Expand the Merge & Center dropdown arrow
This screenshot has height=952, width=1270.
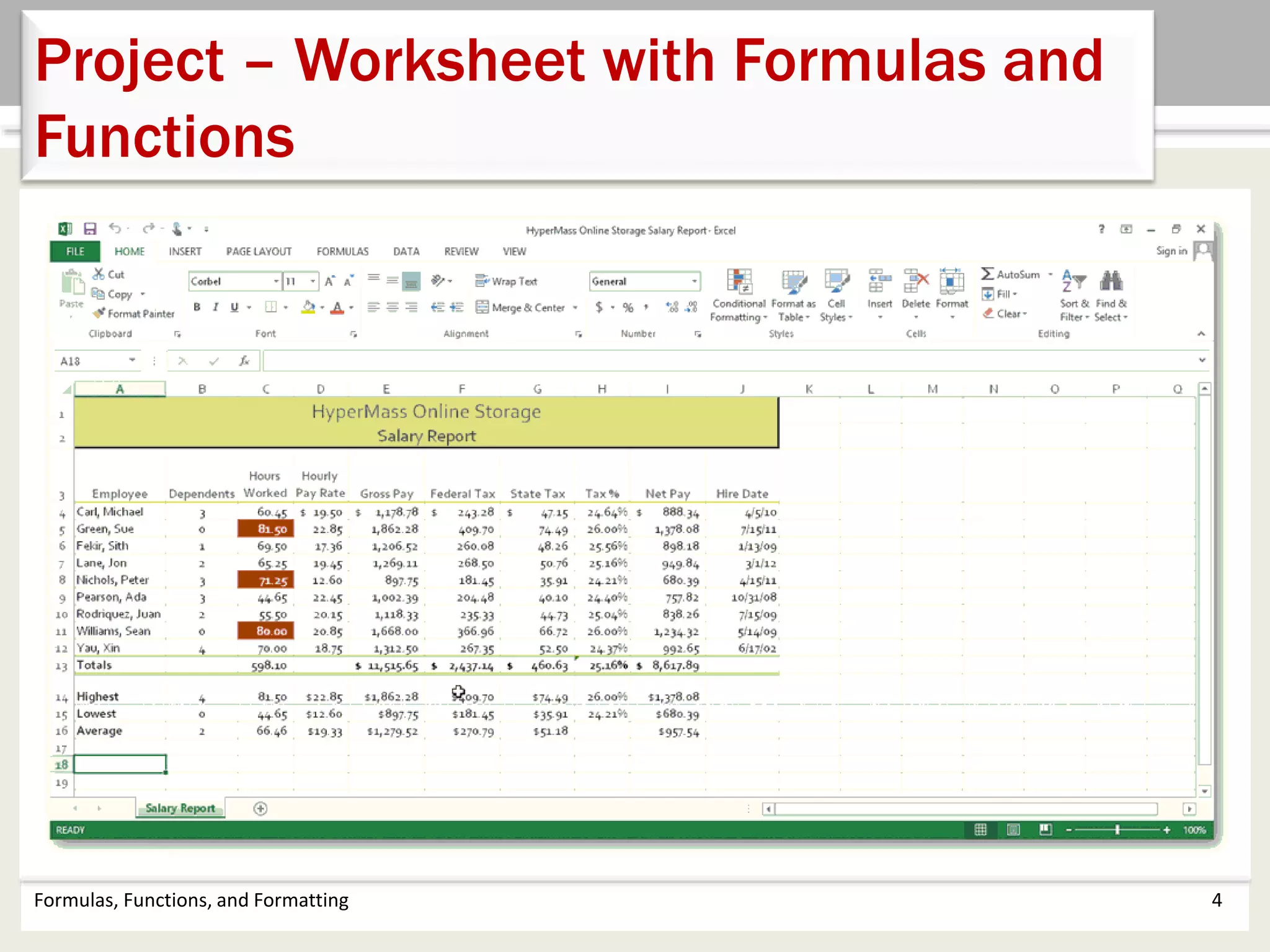point(575,307)
